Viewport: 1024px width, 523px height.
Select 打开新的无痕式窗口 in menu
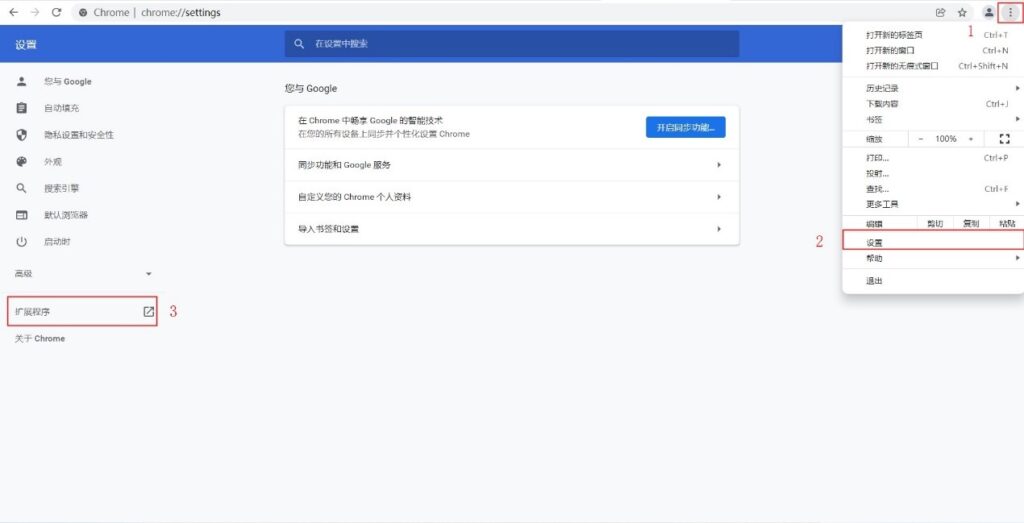[x=933, y=66]
